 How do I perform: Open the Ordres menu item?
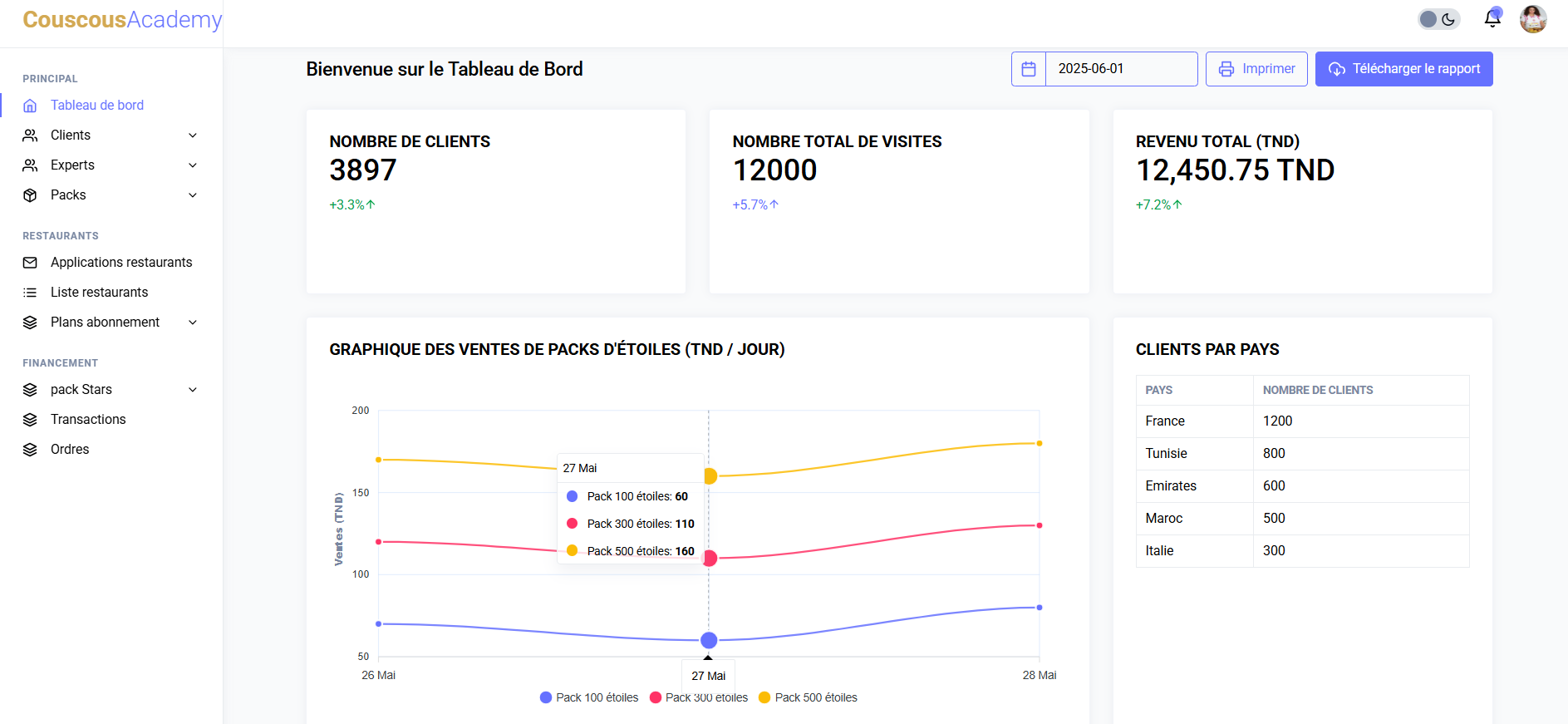[x=70, y=450]
